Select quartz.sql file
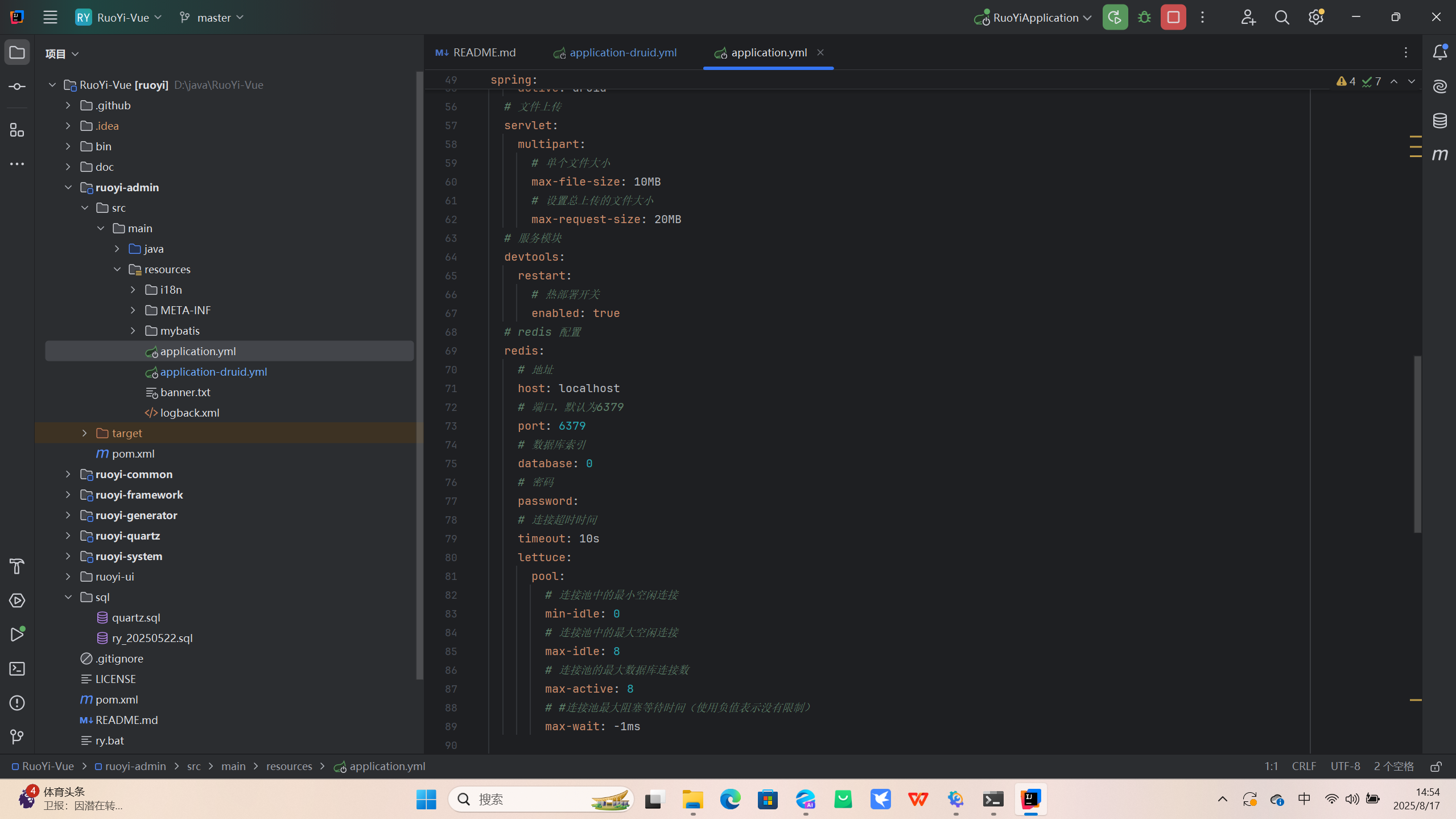 pos(135,618)
